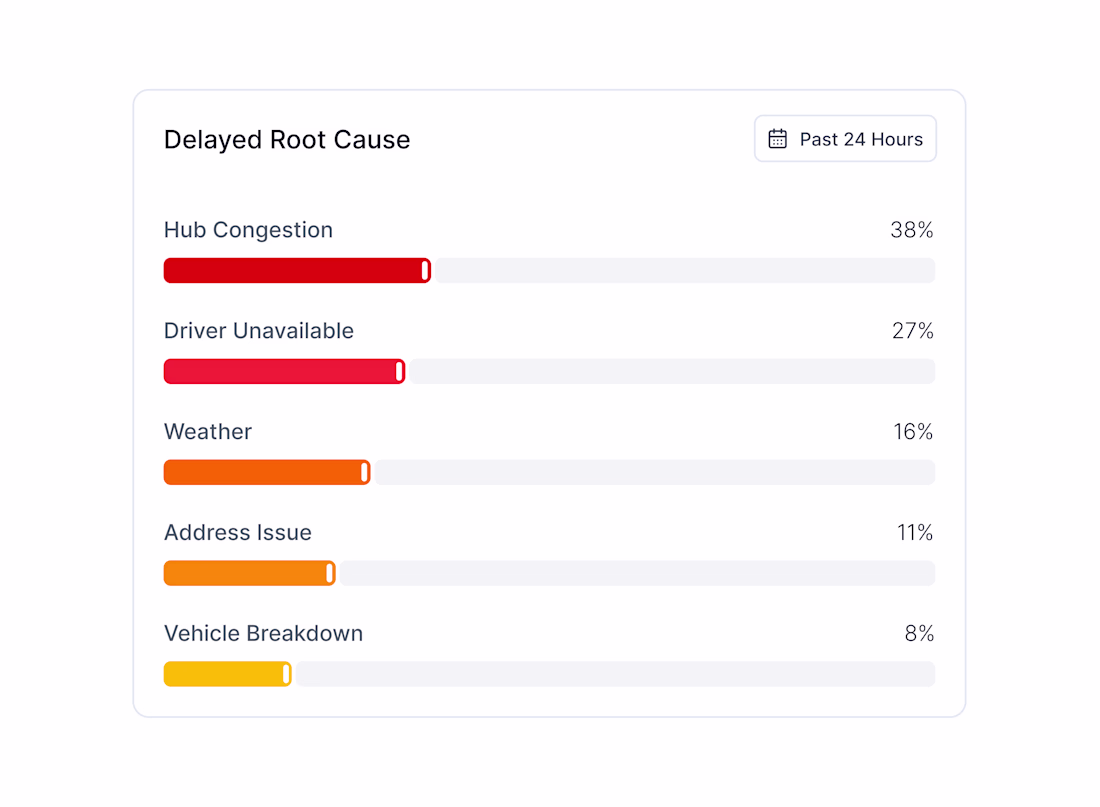Viewport: 1100px width, 807px height.
Task: Click the red Driver Unavailable progress bar
Action: pos(284,371)
